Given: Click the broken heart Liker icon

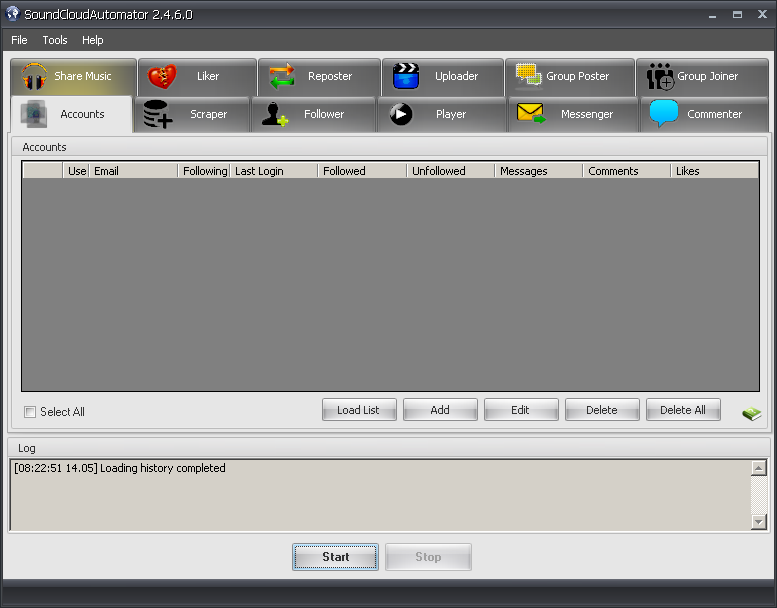Looking at the screenshot, I should tap(162, 76).
